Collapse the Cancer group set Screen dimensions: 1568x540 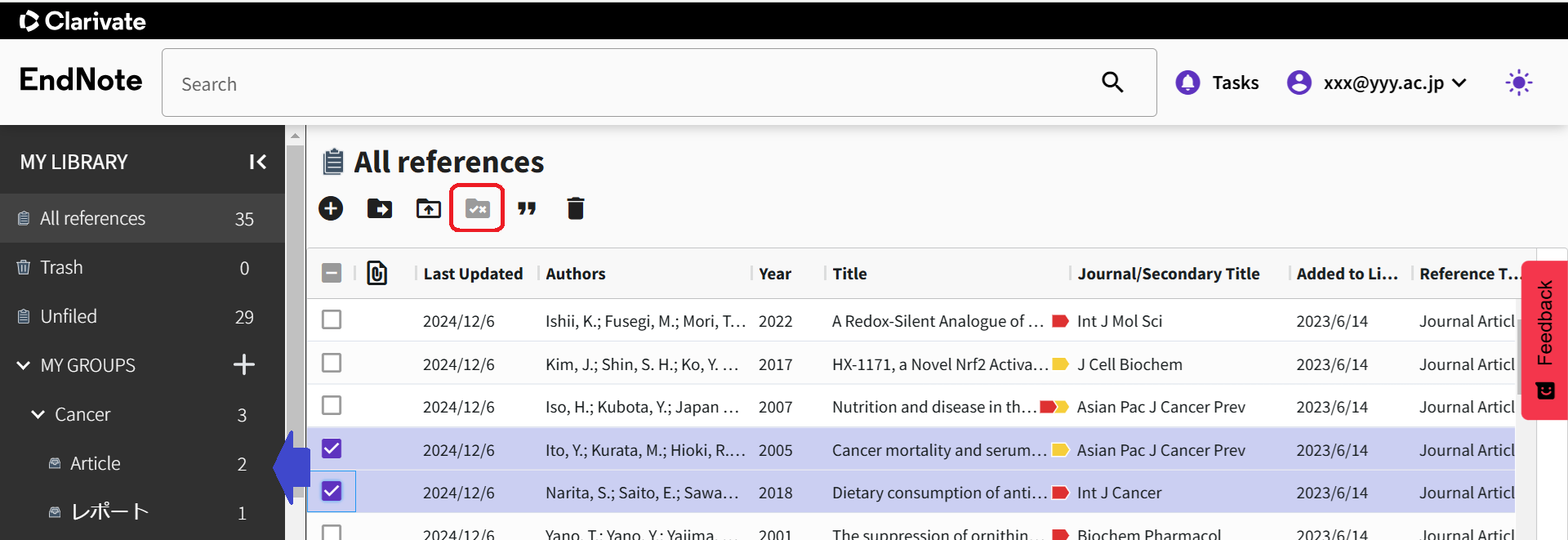click(x=38, y=414)
